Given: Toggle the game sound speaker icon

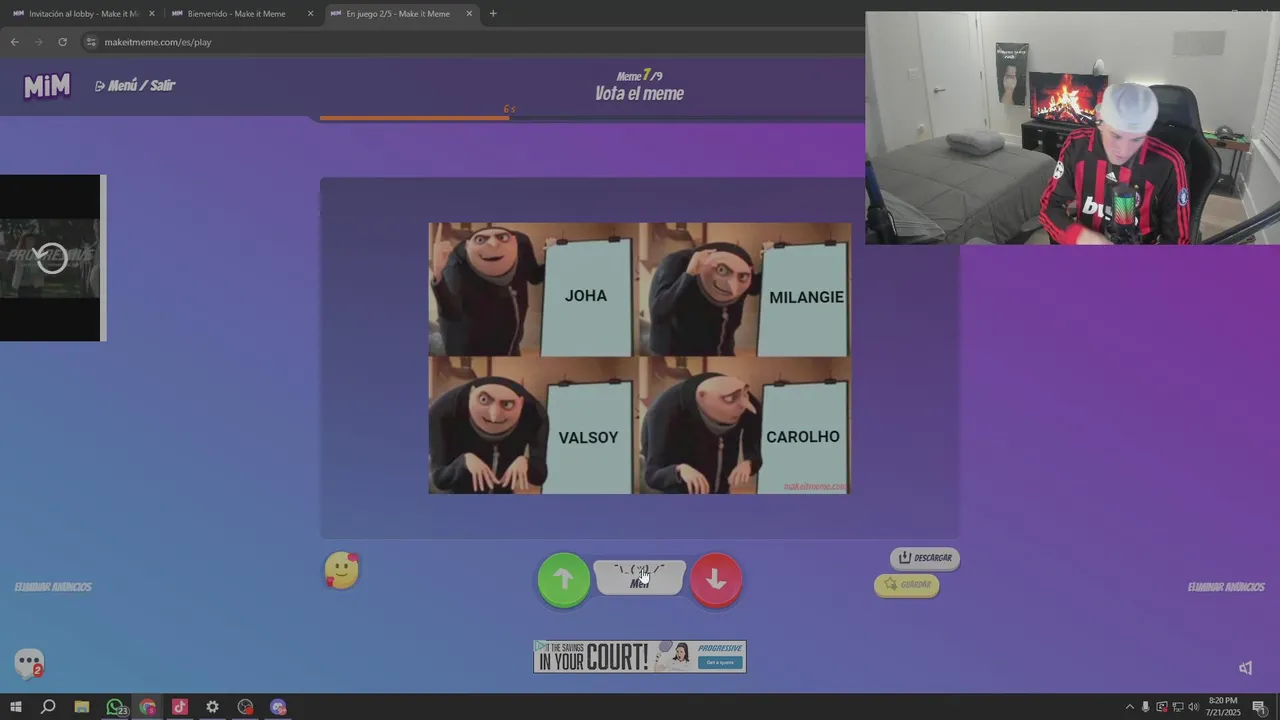Looking at the screenshot, I should 1245,668.
